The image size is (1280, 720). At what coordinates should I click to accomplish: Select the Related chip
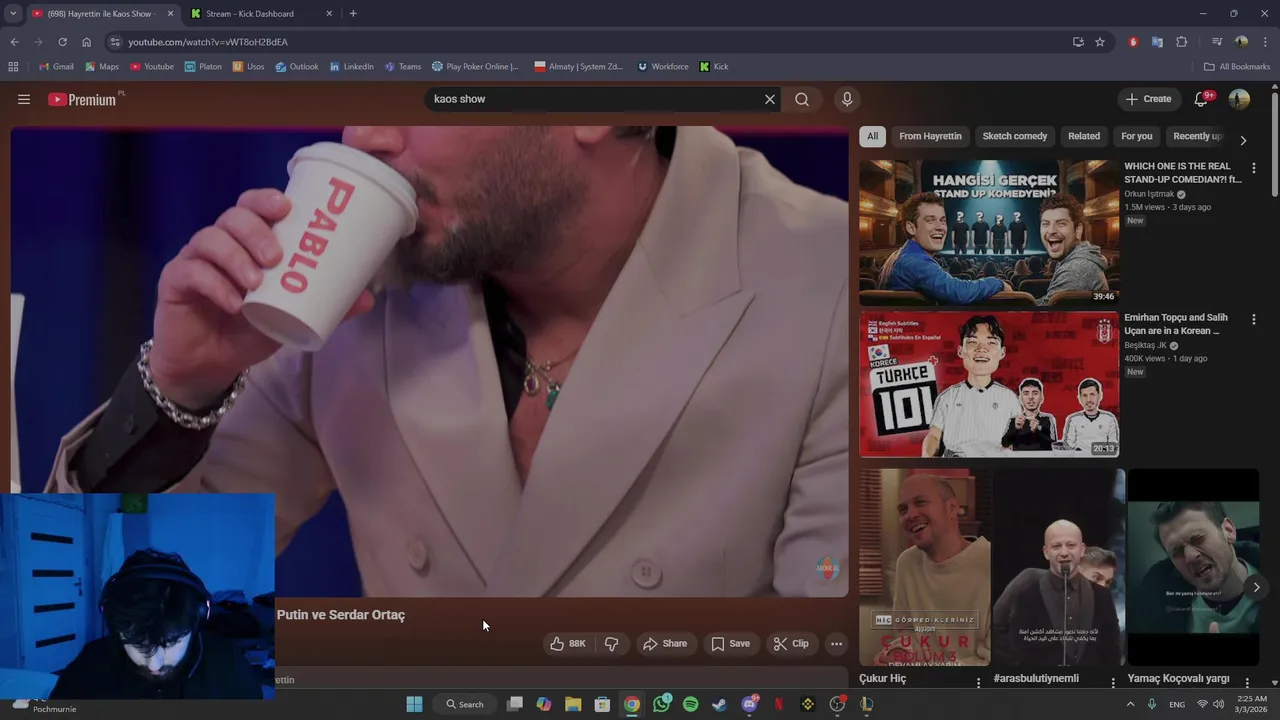(x=1084, y=136)
